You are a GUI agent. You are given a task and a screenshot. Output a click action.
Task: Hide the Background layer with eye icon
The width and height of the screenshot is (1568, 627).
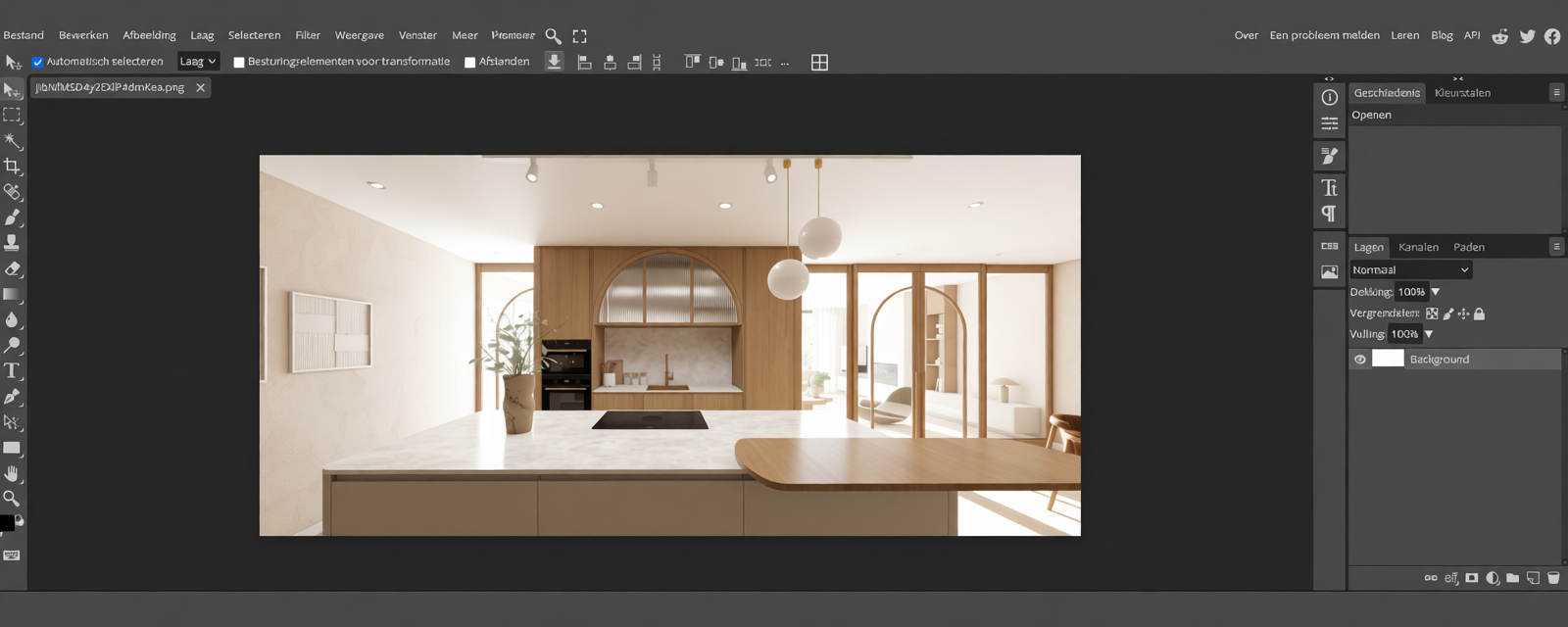coord(1360,360)
